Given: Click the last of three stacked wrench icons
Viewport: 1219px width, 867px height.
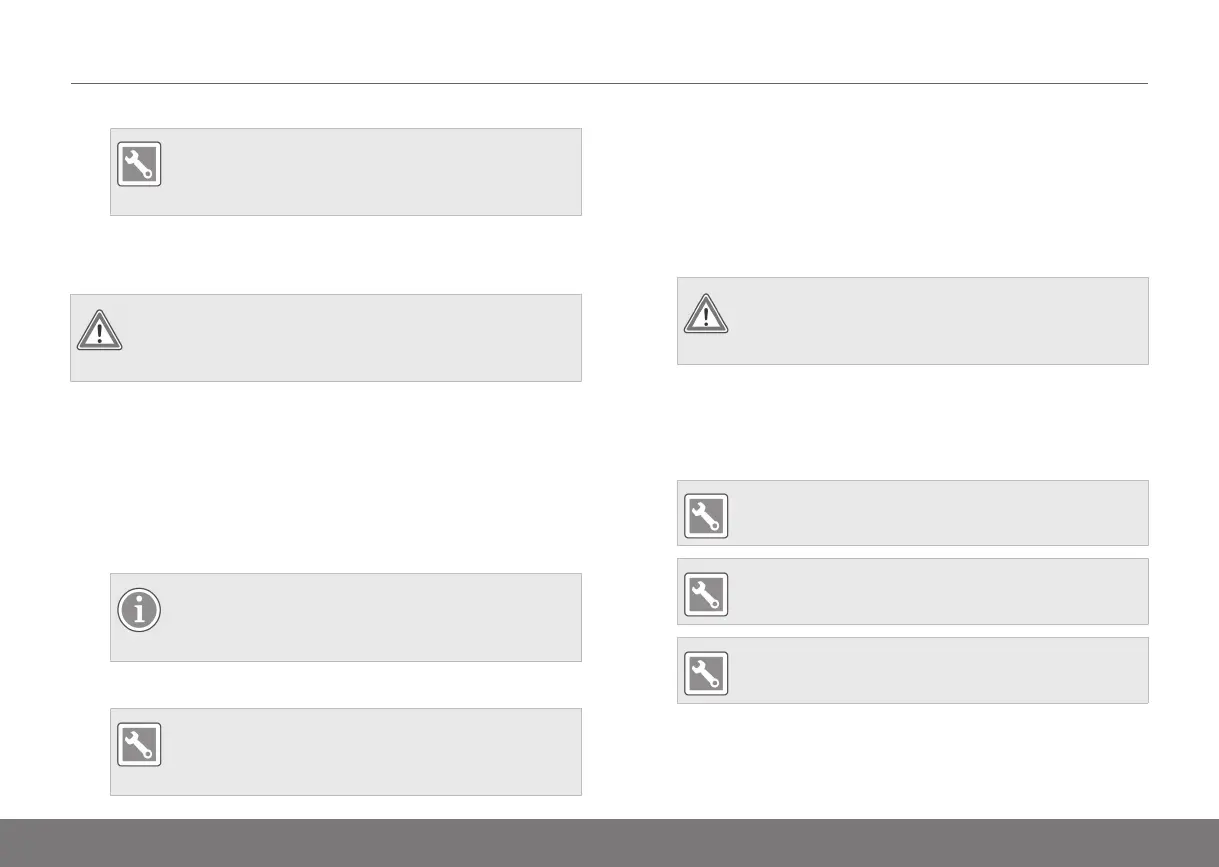Looking at the screenshot, I should click(706, 673).
